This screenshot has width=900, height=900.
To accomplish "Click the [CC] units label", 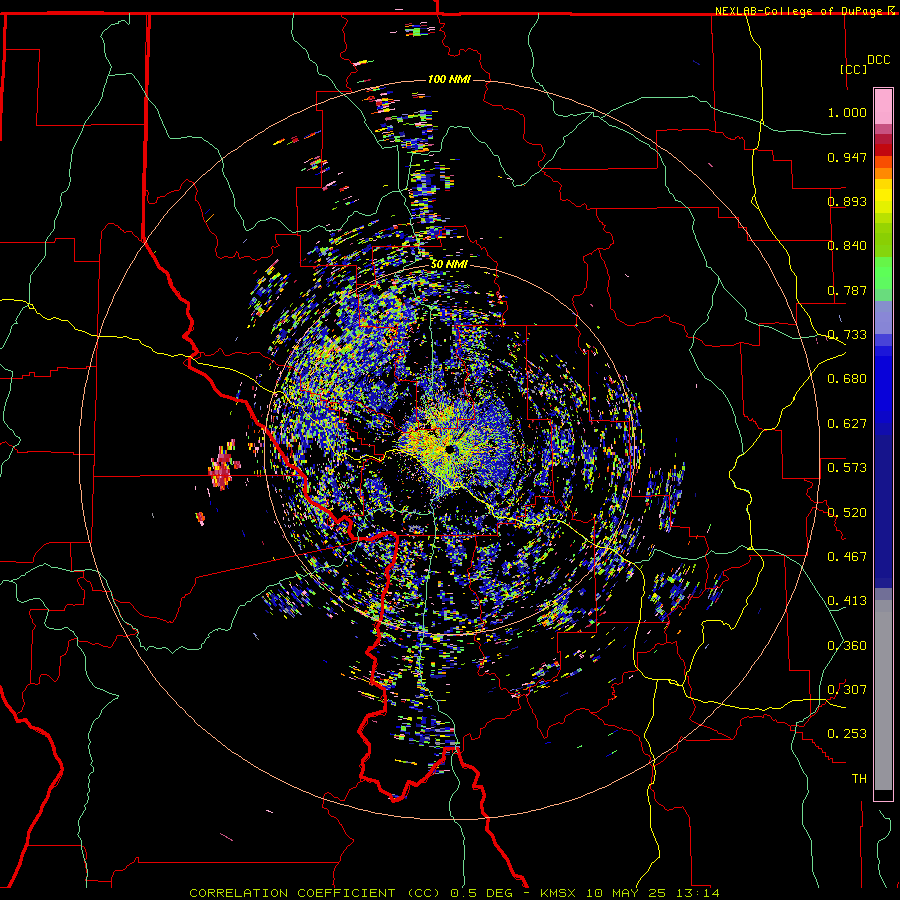I will 854,69.
